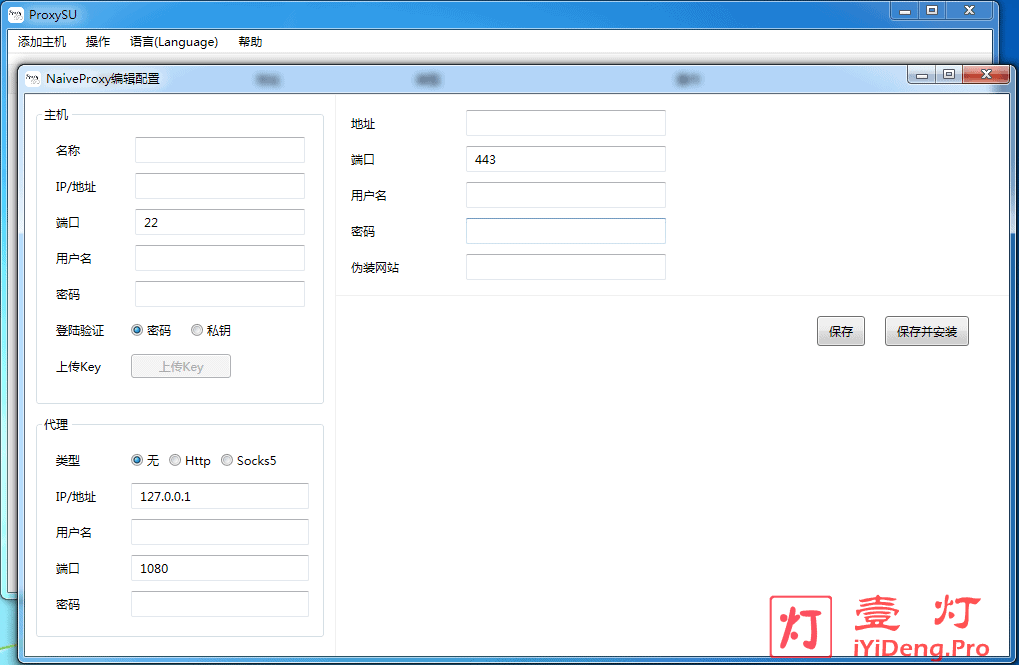Open the 语言(Language) menu

(x=174, y=42)
